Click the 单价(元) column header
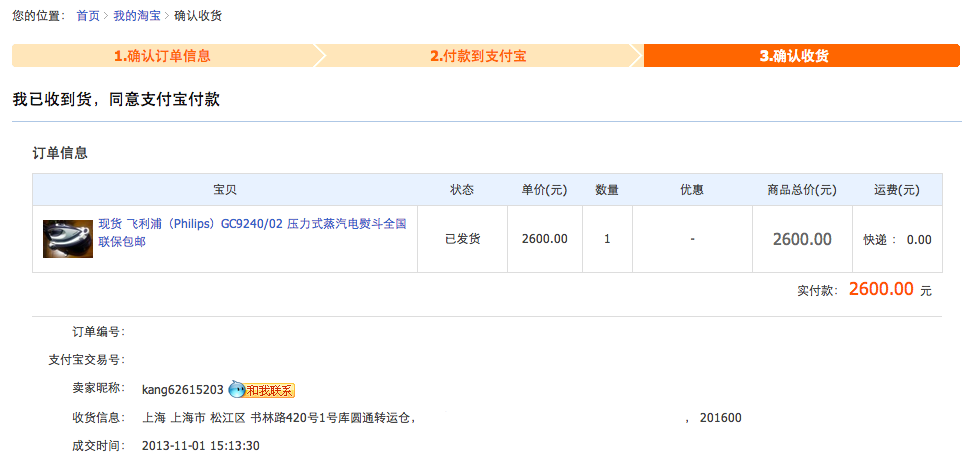This screenshot has width=967, height=469. click(x=545, y=190)
